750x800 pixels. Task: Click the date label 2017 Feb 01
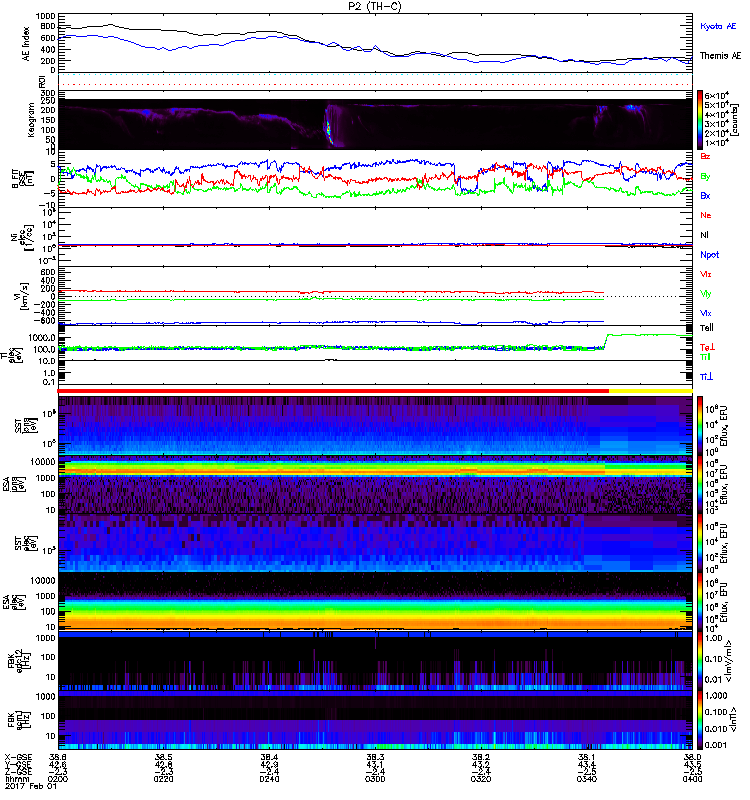tap(31, 786)
